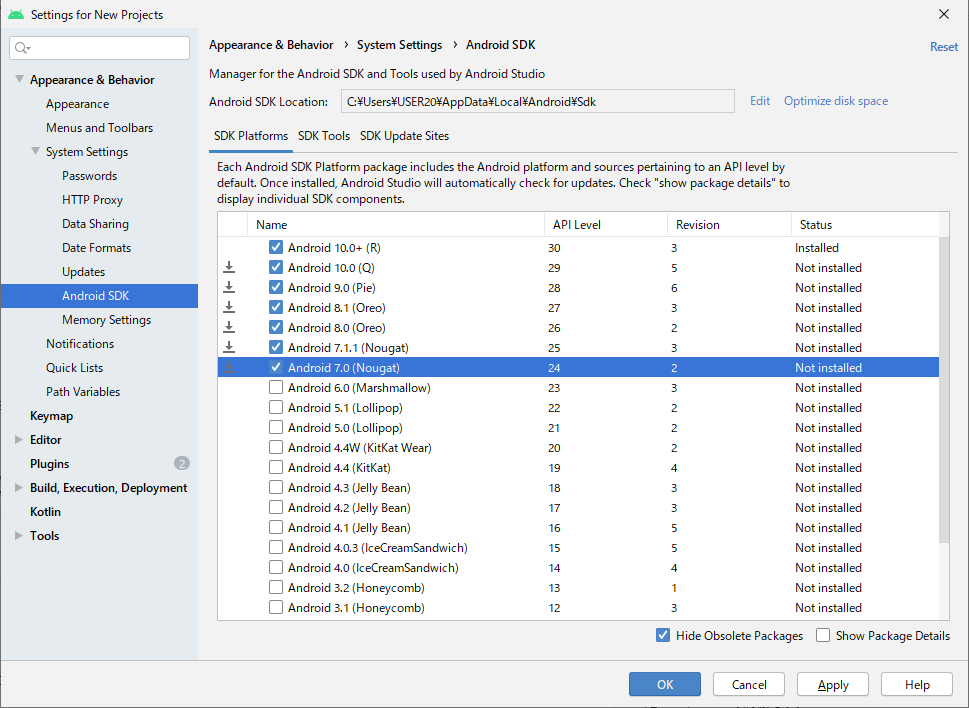Screen dimensions: 969x708
Task: Check Android 5.1 (Lollipop) platform
Action: click(276, 407)
